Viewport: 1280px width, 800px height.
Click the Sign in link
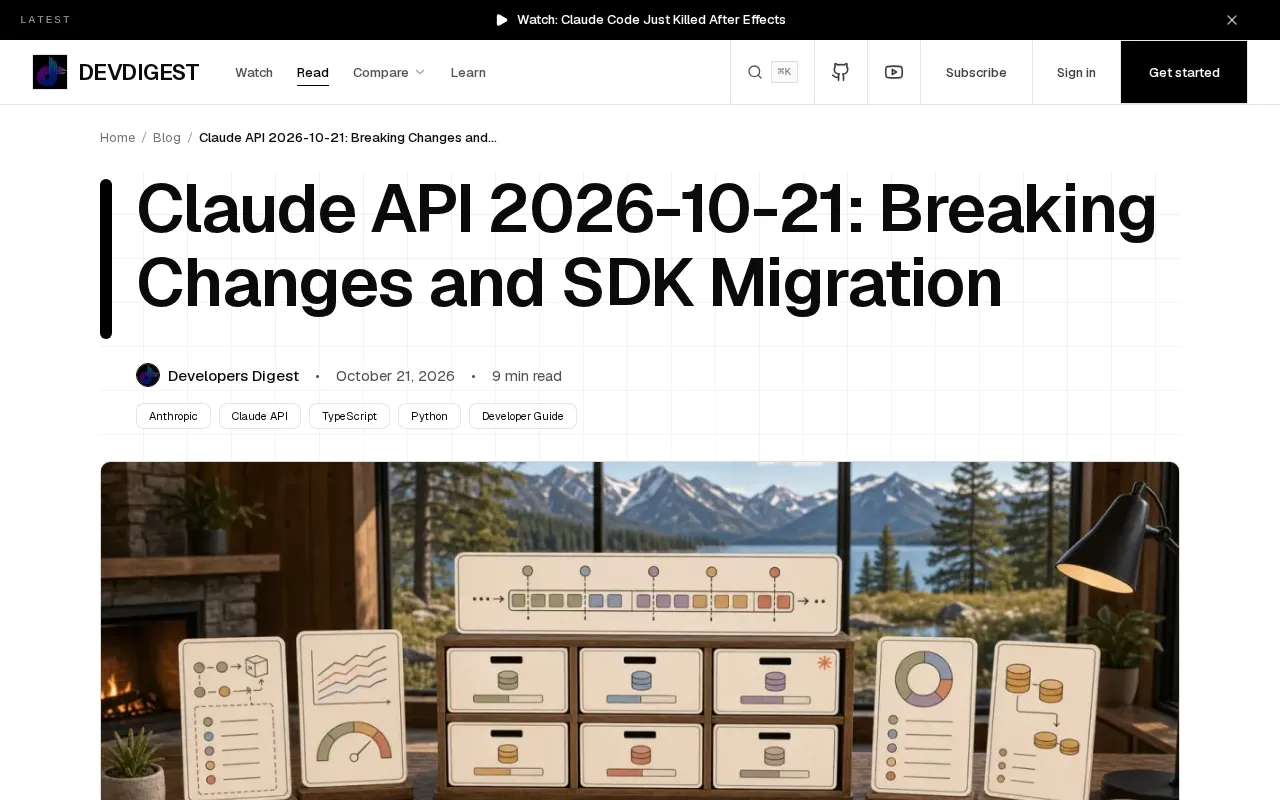click(1076, 72)
